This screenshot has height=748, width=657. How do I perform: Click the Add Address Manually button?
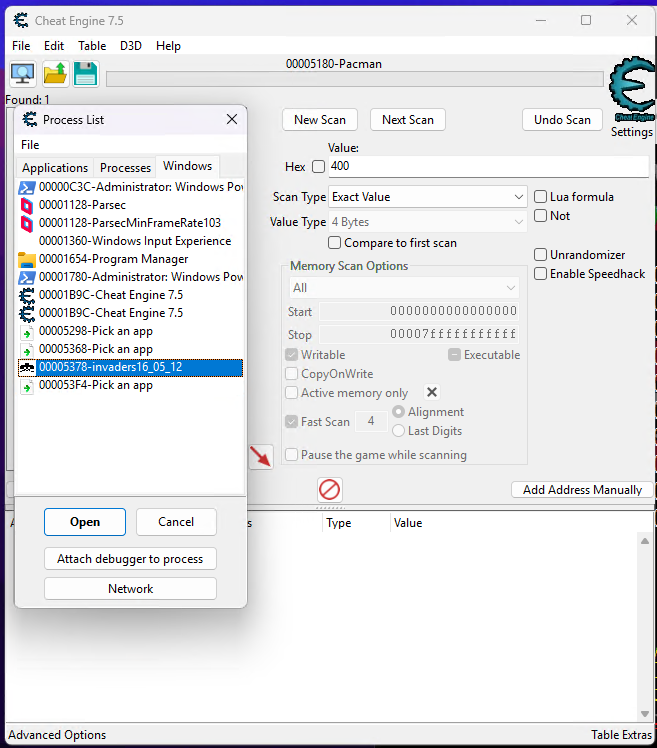coord(582,490)
